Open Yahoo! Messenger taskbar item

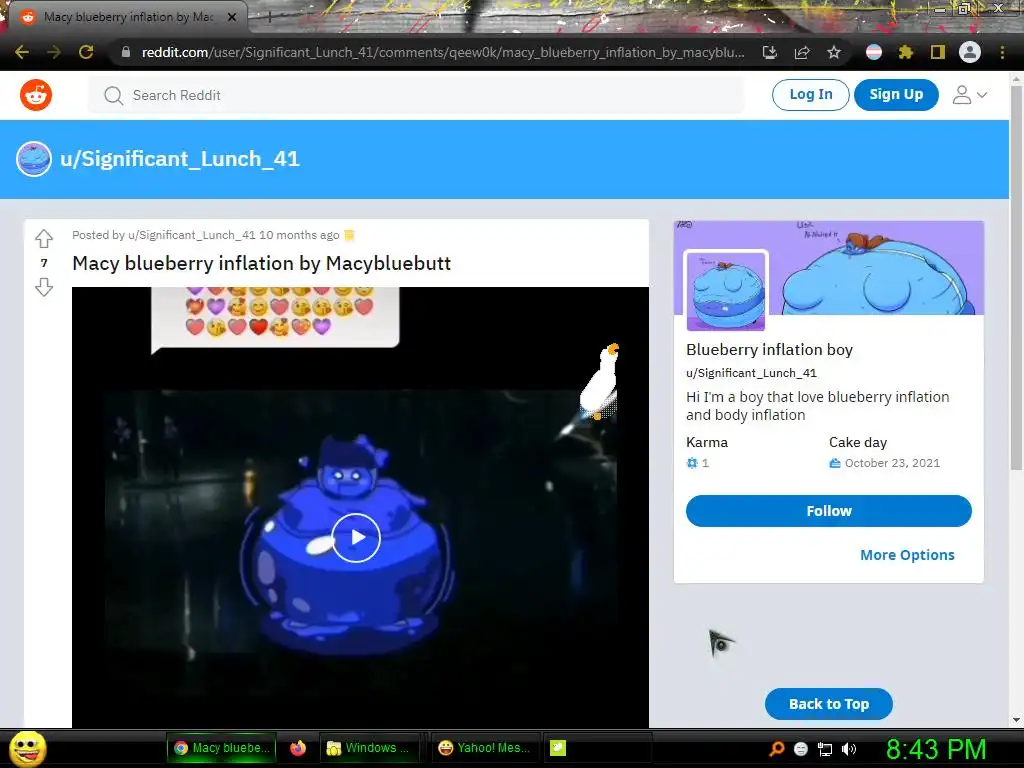(x=485, y=748)
